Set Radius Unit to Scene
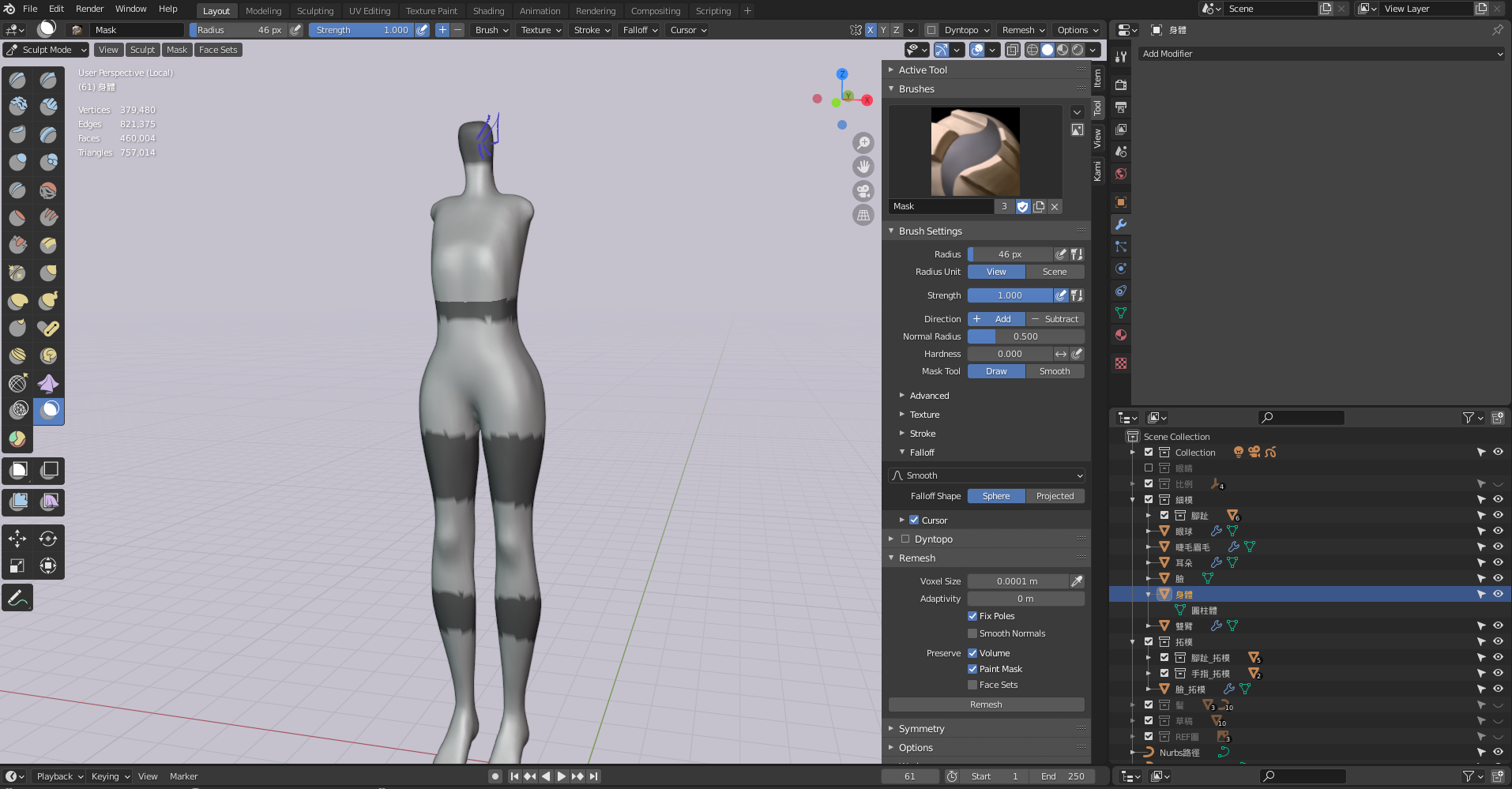Screen dimensions: 1512x789 [1055, 272]
